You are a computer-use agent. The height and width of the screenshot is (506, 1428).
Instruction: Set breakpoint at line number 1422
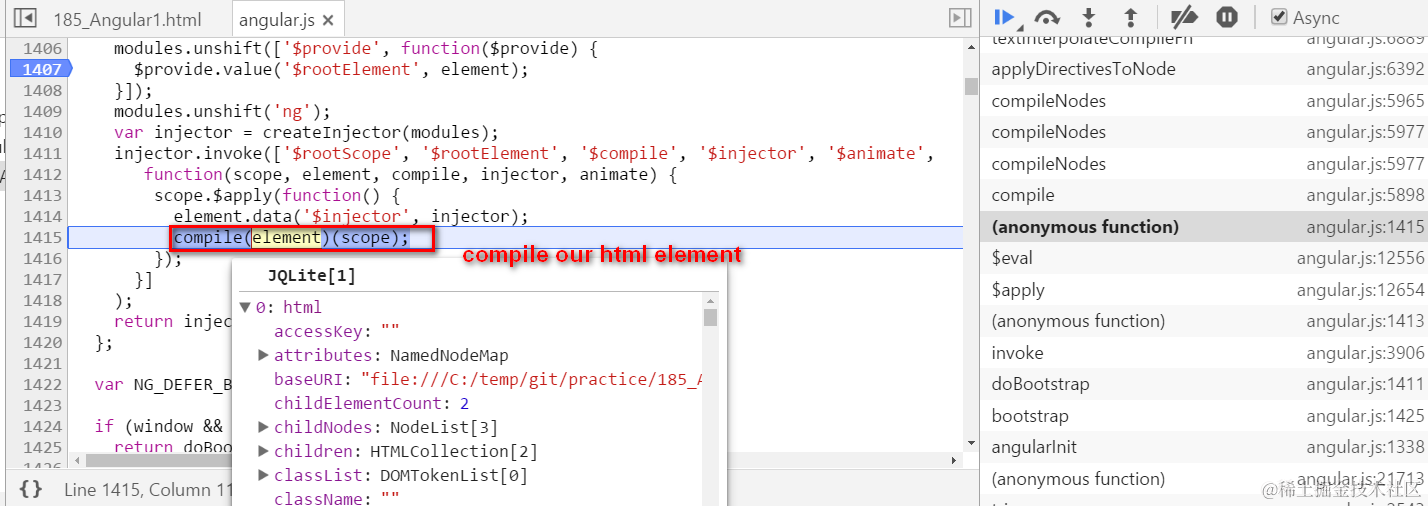point(41,384)
